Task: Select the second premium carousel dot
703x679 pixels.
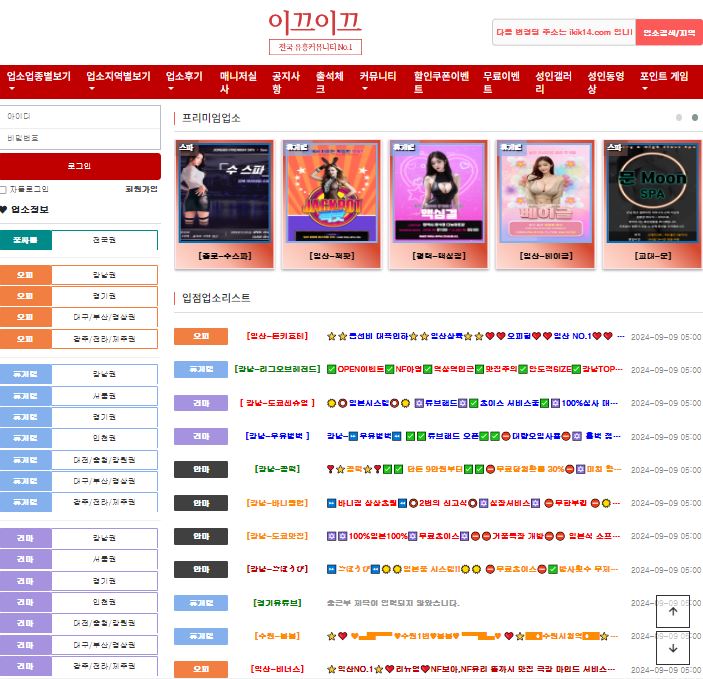Action: pos(694,118)
